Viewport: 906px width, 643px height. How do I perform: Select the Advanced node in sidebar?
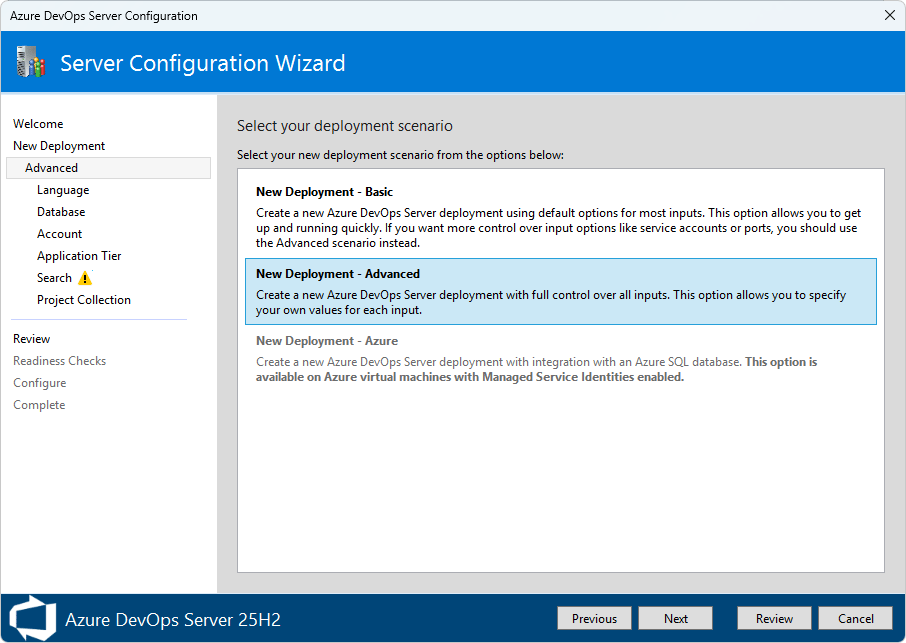52,168
